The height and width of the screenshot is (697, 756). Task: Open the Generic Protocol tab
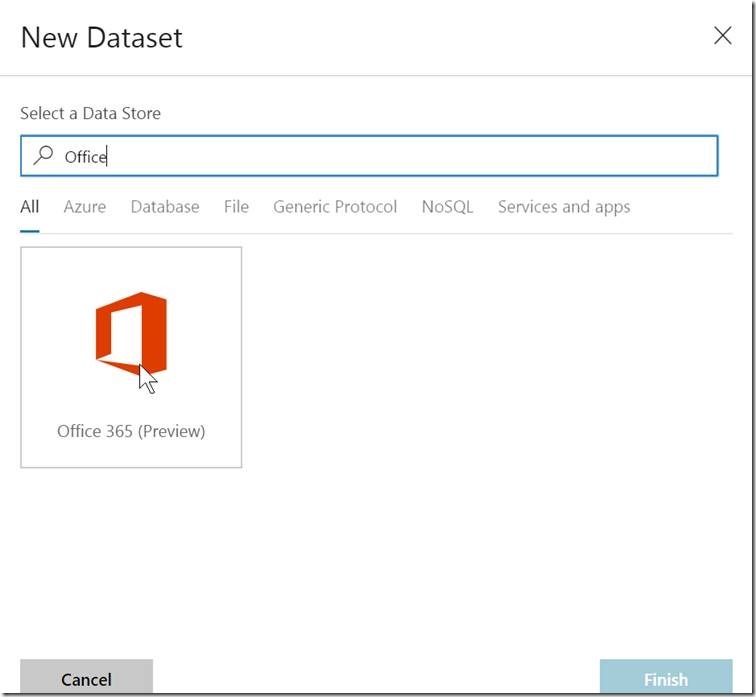(x=335, y=207)
